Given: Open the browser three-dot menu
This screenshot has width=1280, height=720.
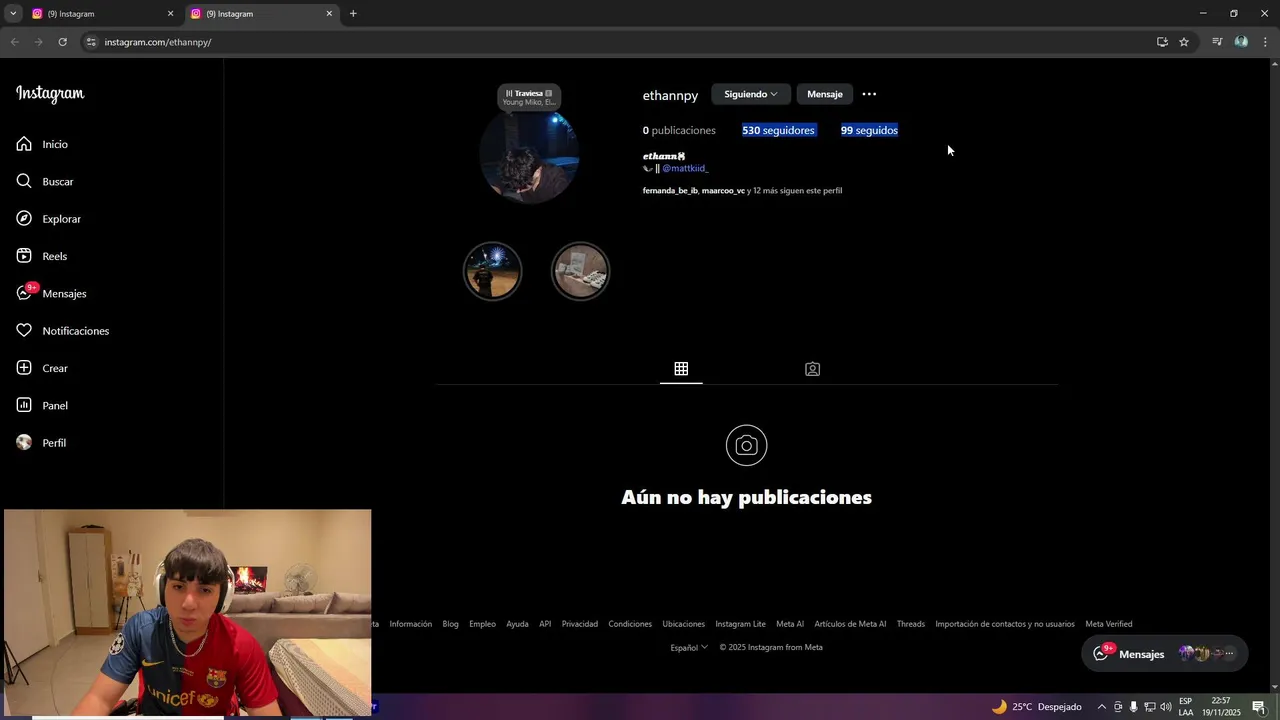Looking at the screenshot, I should point(1265,42).
